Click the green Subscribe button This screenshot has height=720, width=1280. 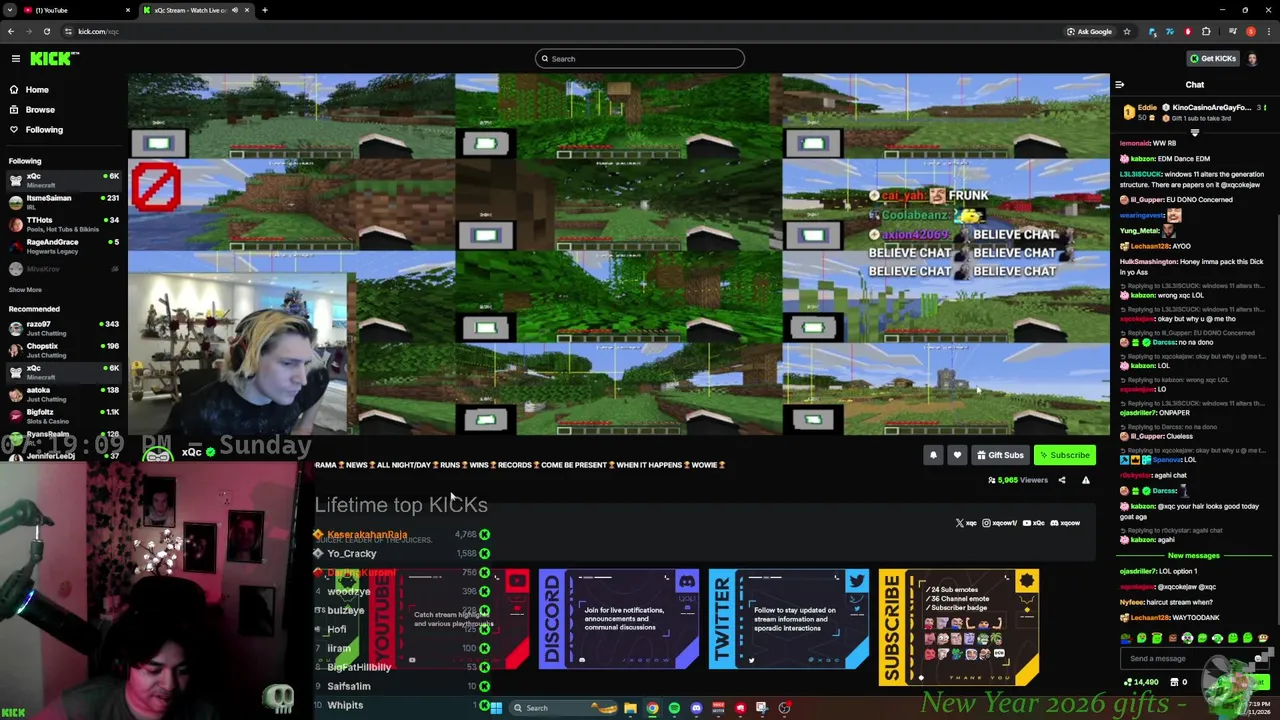point(1064,455)
